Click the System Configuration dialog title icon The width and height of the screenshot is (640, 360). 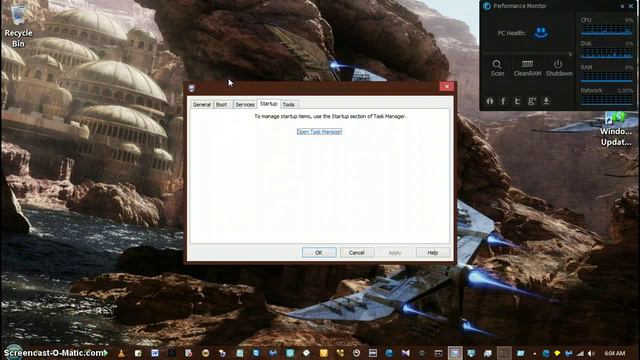(x=192, y=87)
